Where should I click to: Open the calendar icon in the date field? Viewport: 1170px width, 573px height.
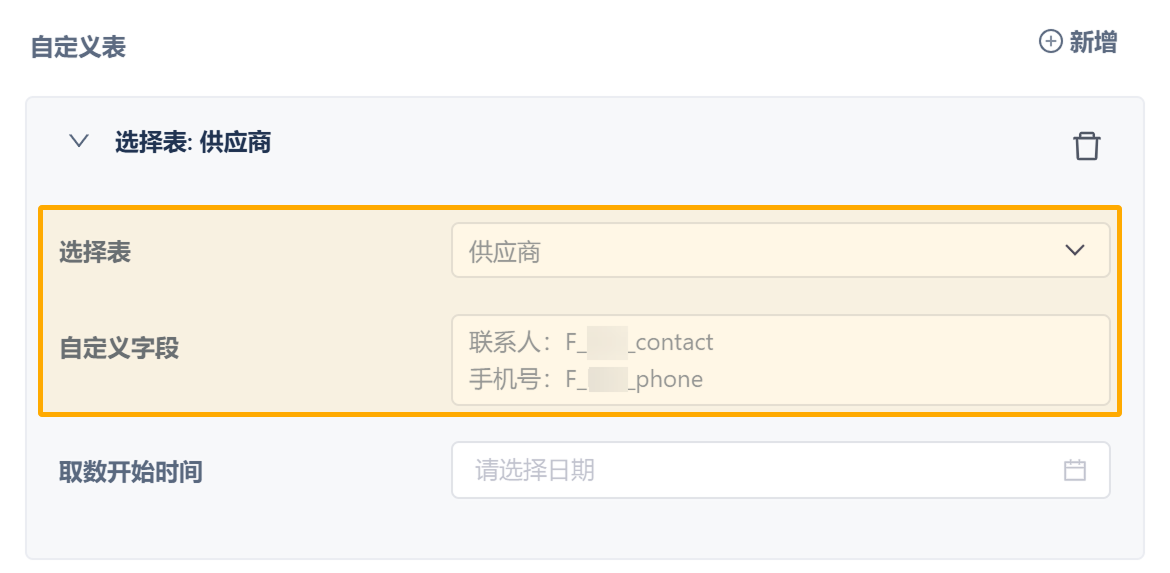[x=1075, y=470]
